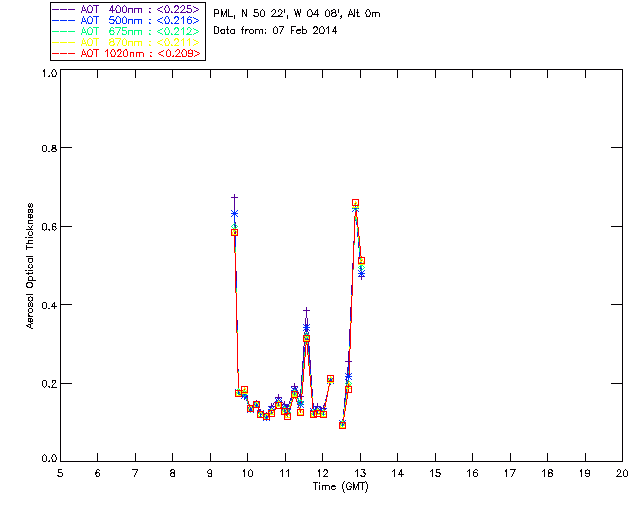Image resolution: width=640 pixels, height=512 pixels.
Task: Click the x-axis tick label 7
Action: [135, 473]
